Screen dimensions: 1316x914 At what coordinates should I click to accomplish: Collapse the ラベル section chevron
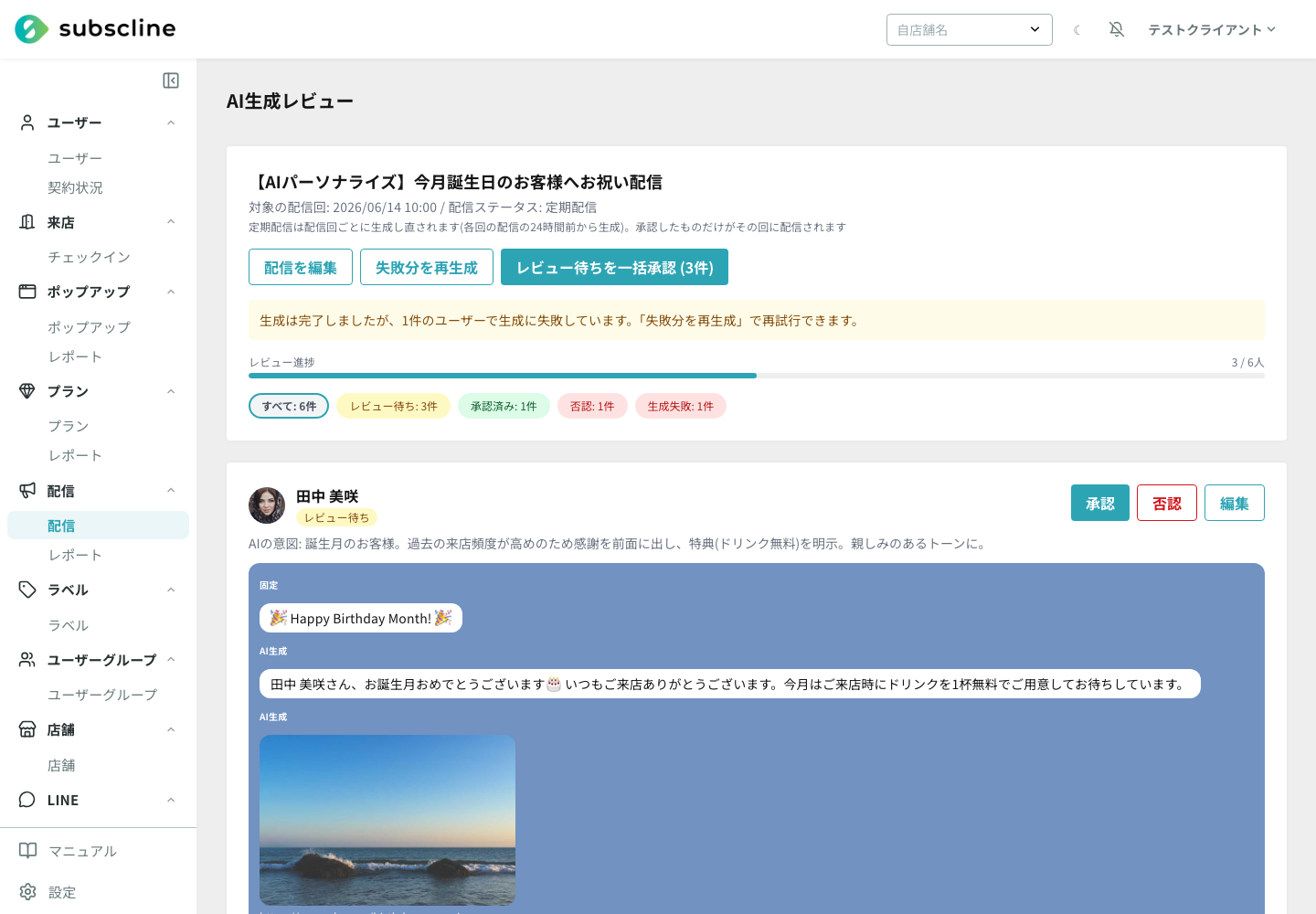point(171,590)
